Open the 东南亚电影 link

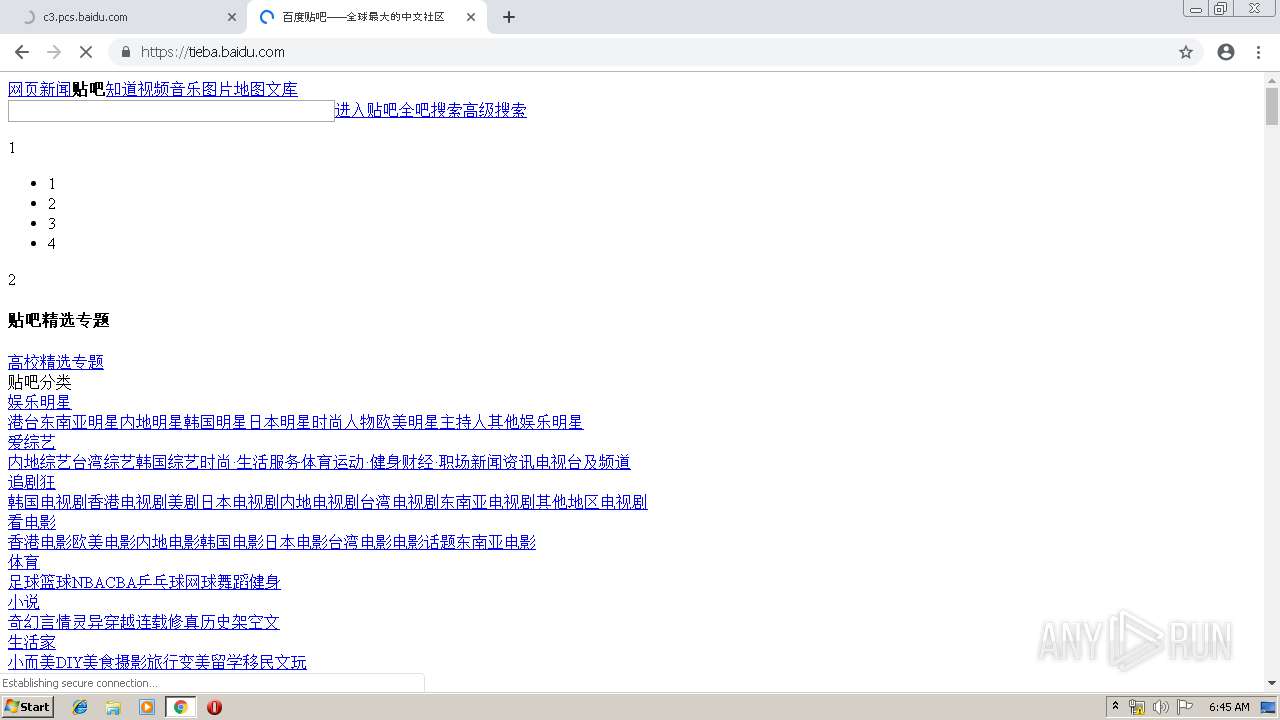(496, 542)
